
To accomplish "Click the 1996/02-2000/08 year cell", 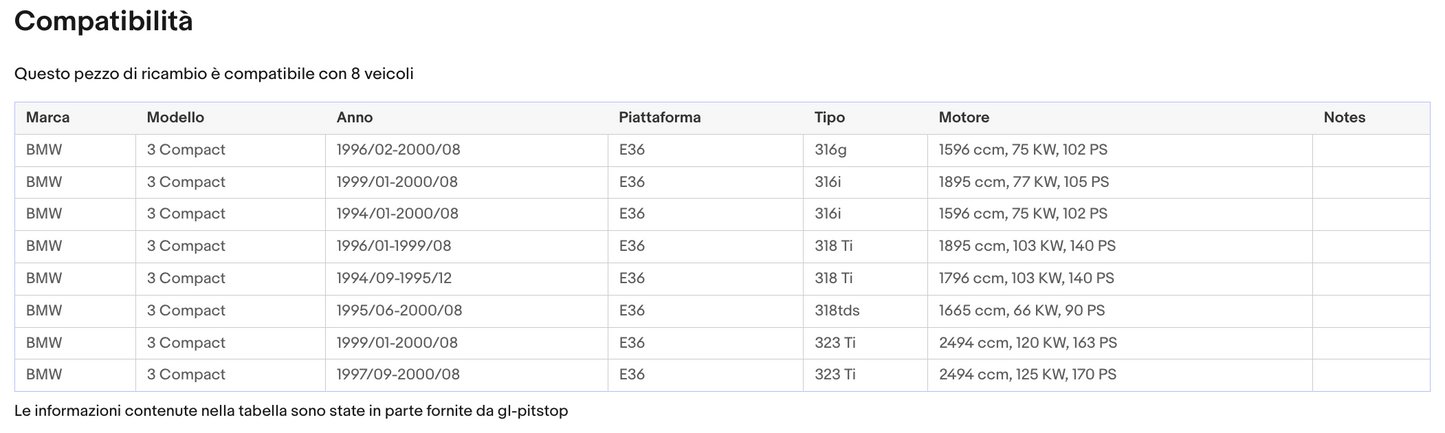I will click(398, 150).
